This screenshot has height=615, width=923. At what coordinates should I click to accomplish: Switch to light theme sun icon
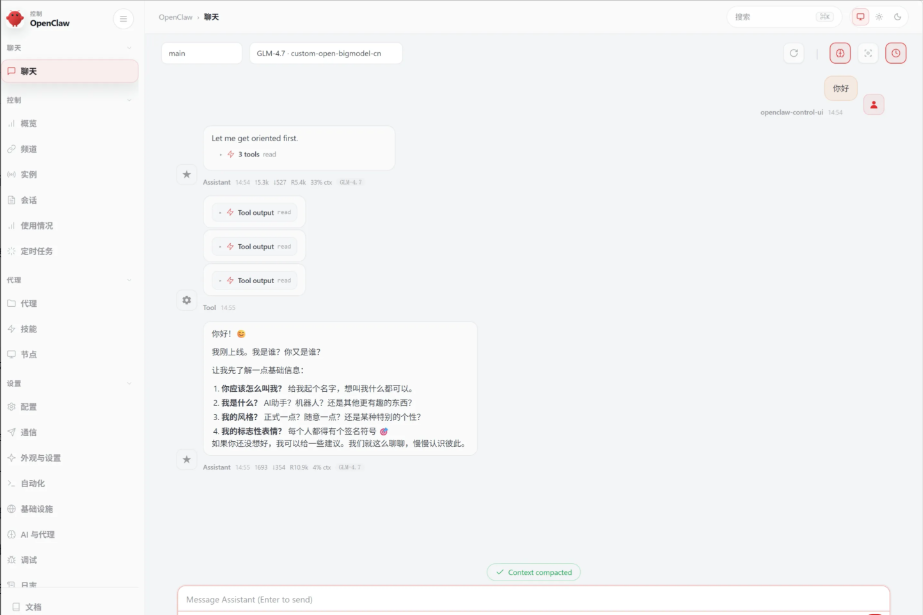(x=879, y=17)
